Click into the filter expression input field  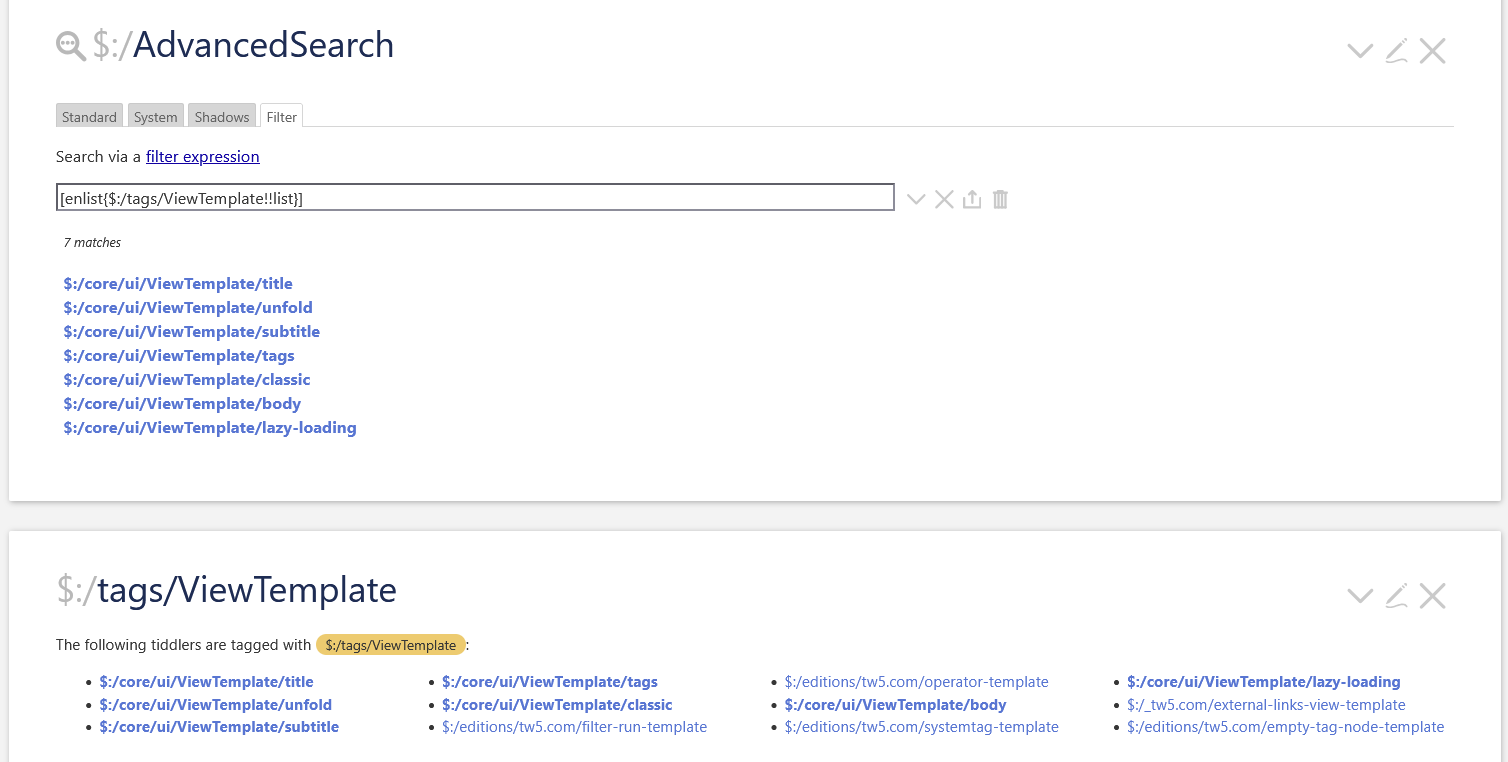[475, 198]
